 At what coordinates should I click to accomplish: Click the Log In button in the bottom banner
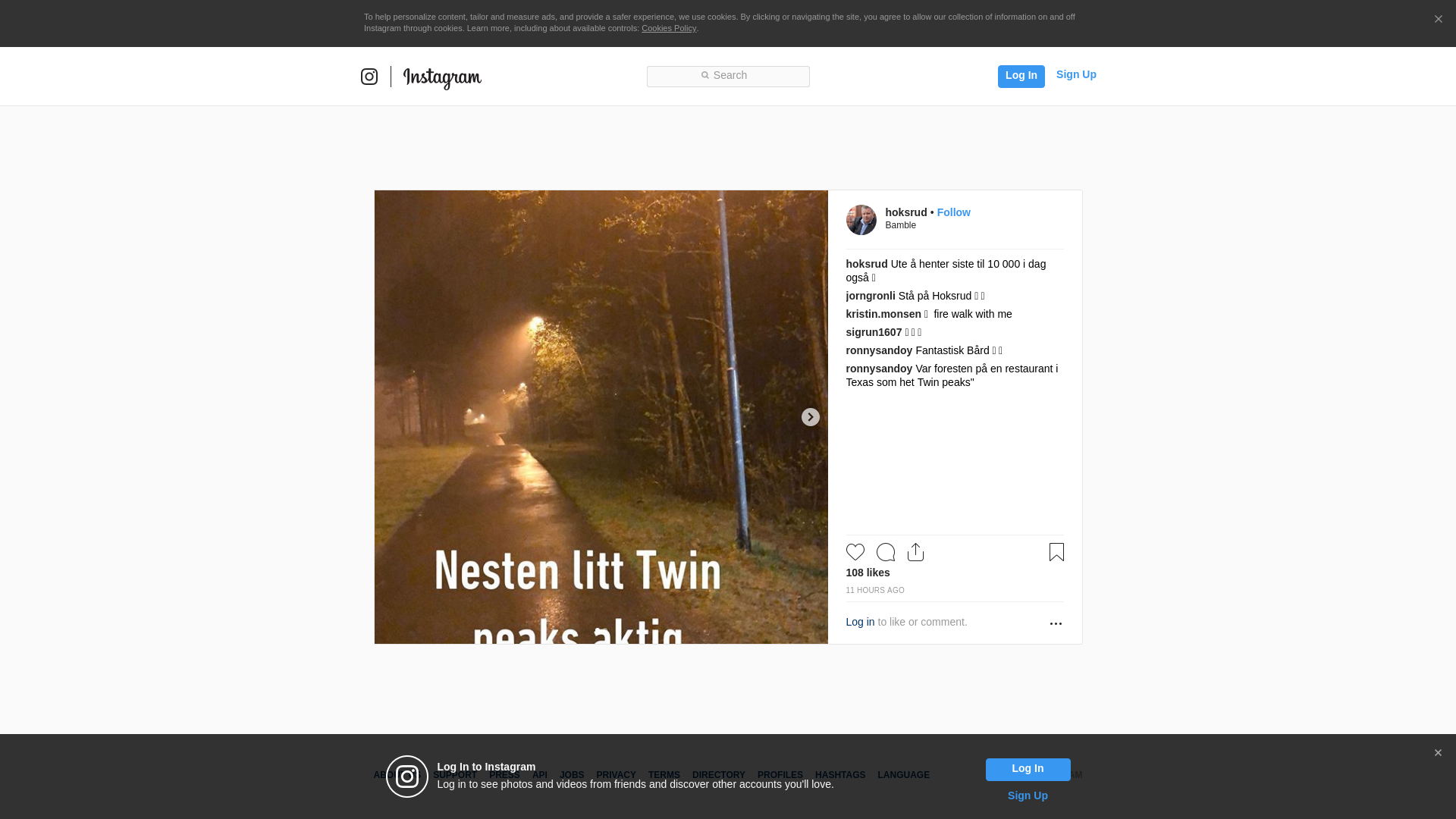pyautogui.click(x=1028, y=770)
